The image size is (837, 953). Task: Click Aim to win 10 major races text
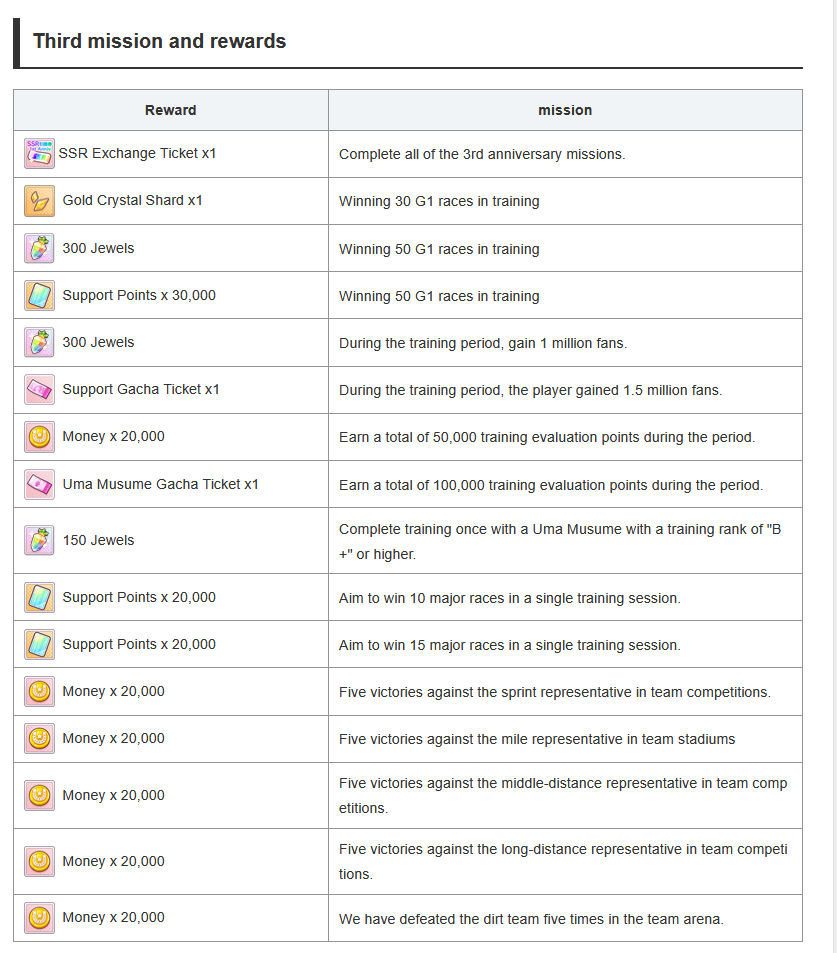509,598
